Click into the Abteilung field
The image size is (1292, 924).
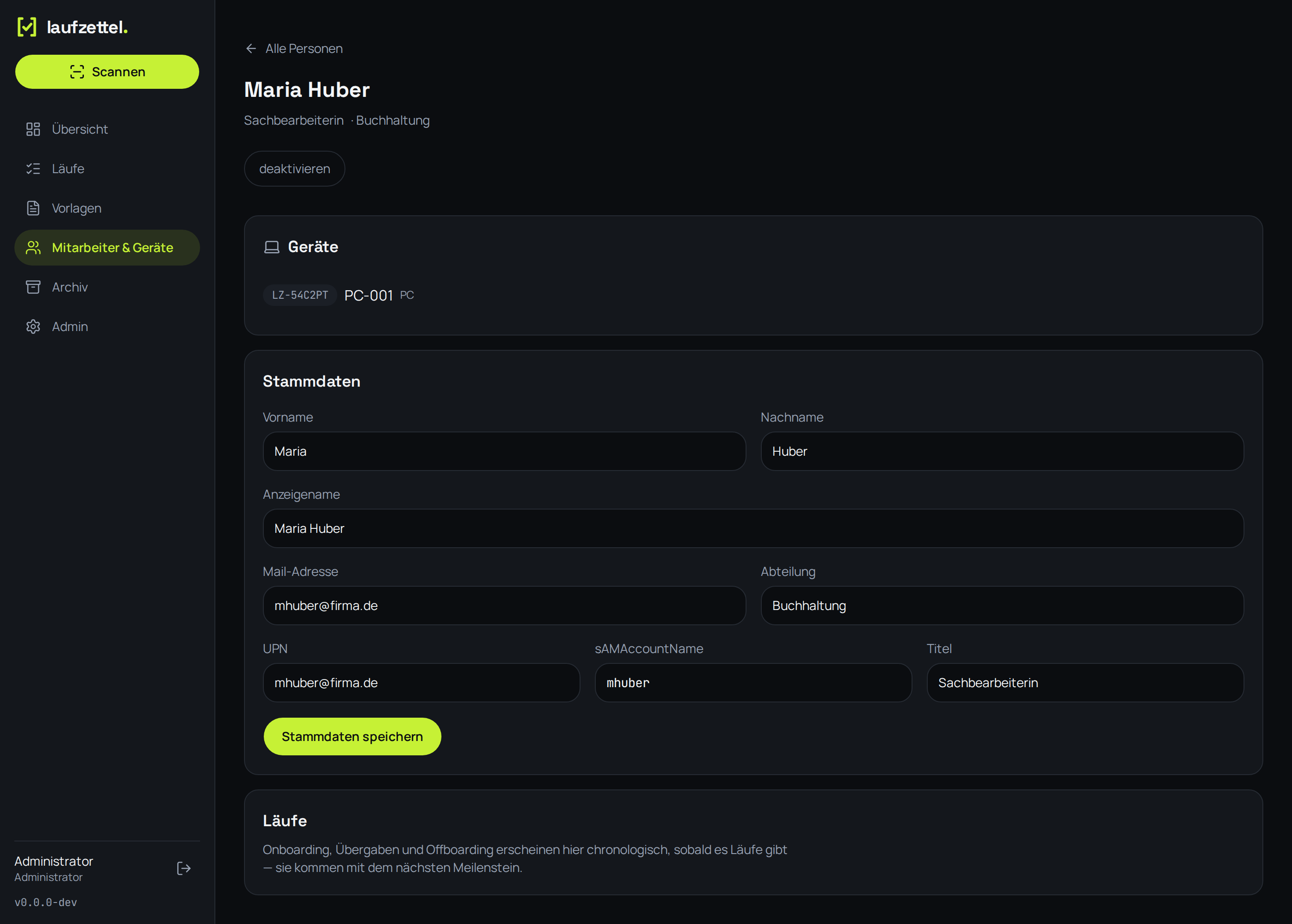tap(1003, 606)
